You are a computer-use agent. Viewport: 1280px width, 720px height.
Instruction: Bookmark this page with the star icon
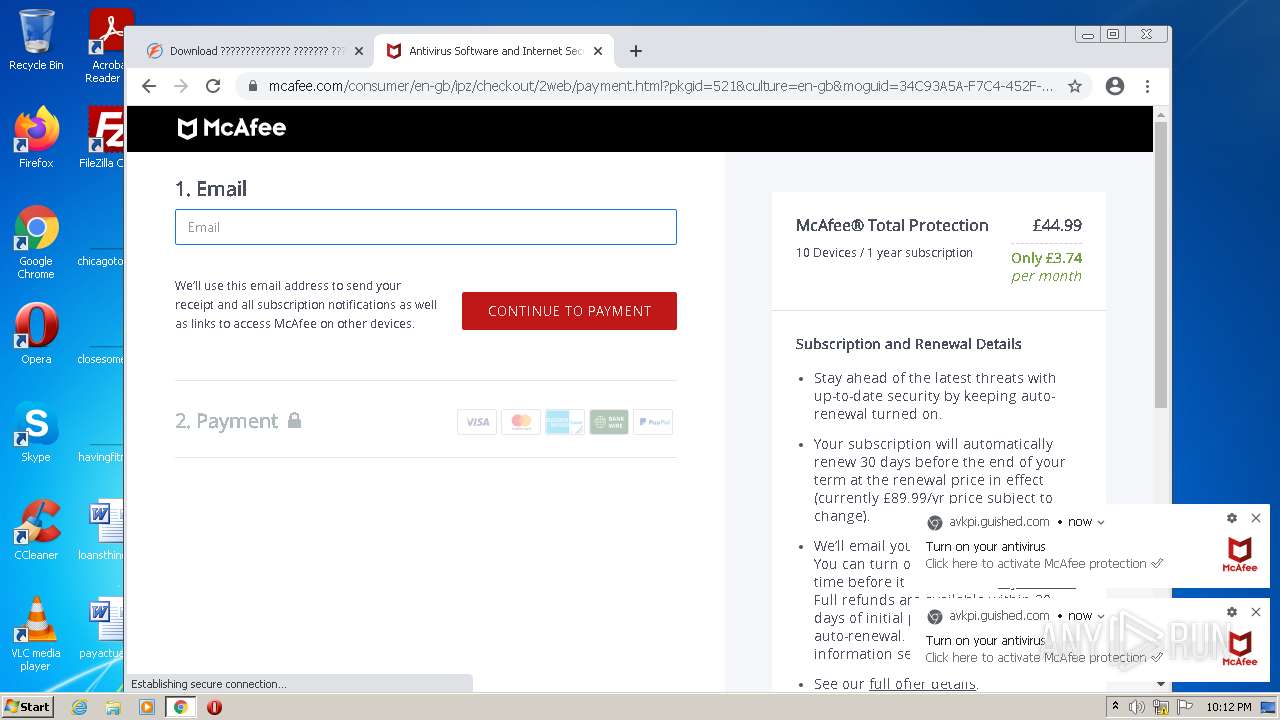[1075, 86]
